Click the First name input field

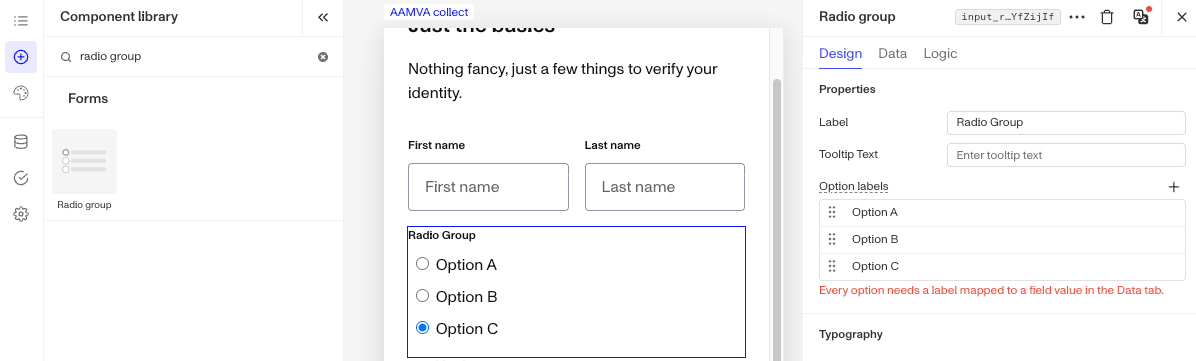click(x=488, y=187)
